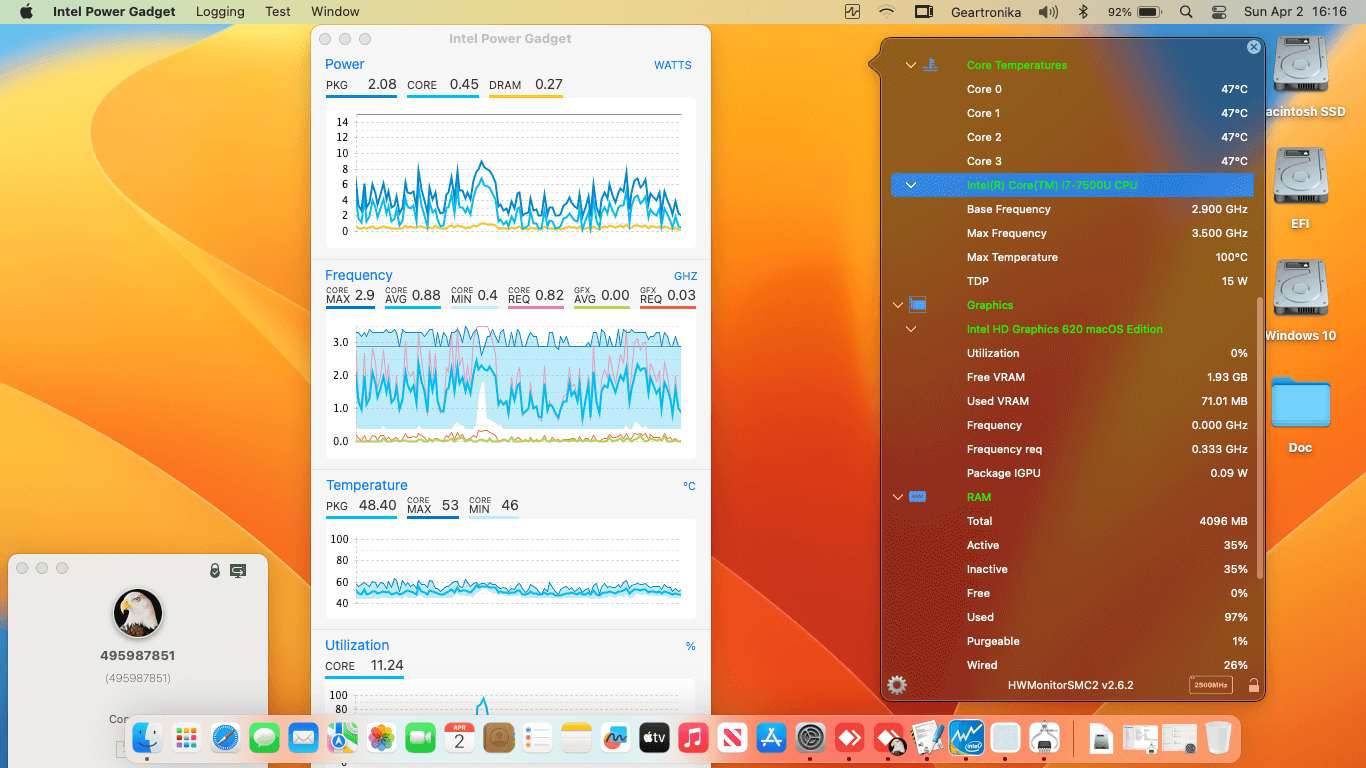Click the % unit label in Utilization section
Screen dimensions: 1366x768
pos(690,646)
